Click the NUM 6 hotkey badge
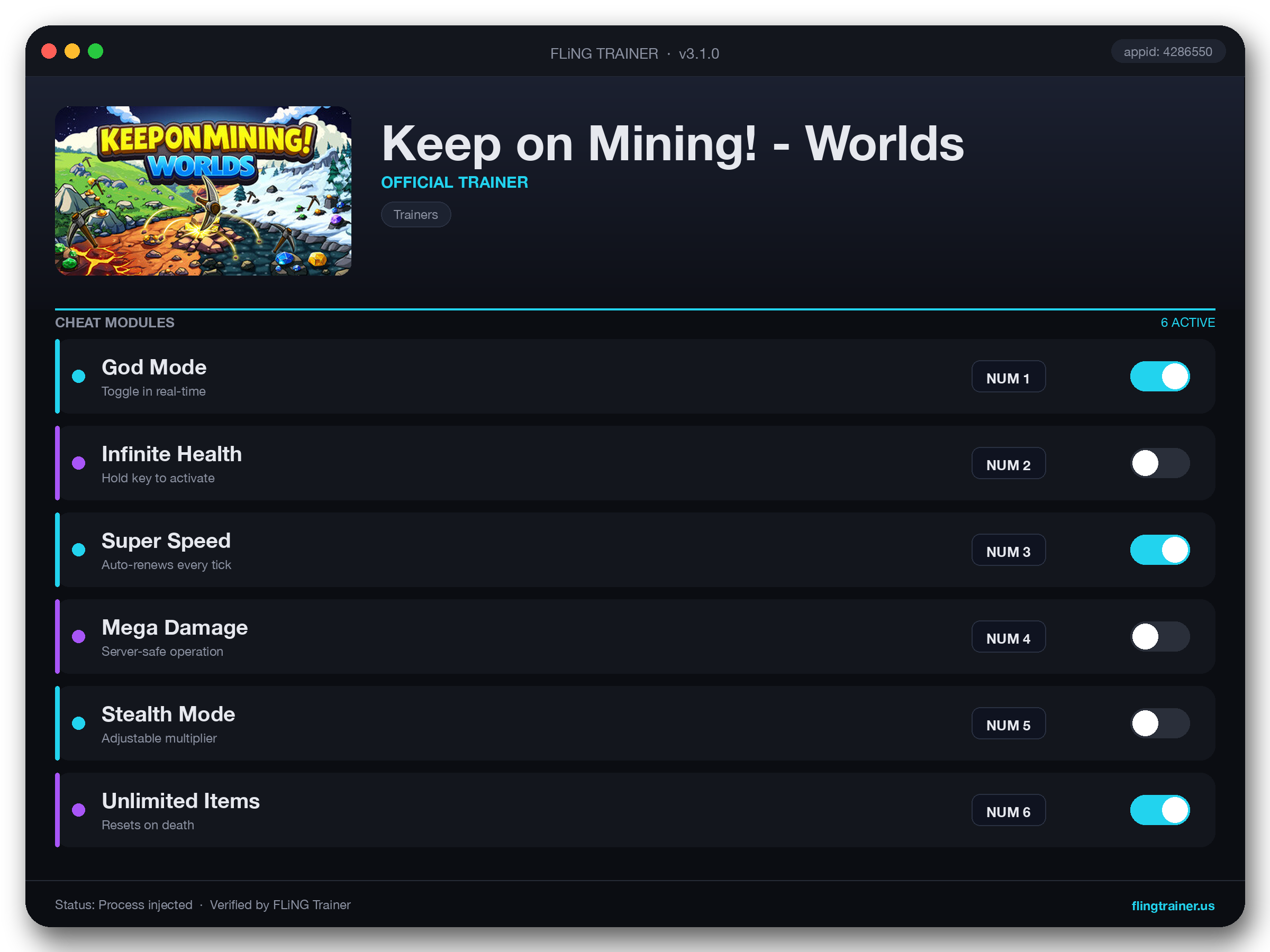Image resolution: width=1270 pixels, height=952 pixels. [x=1008, y=810]
